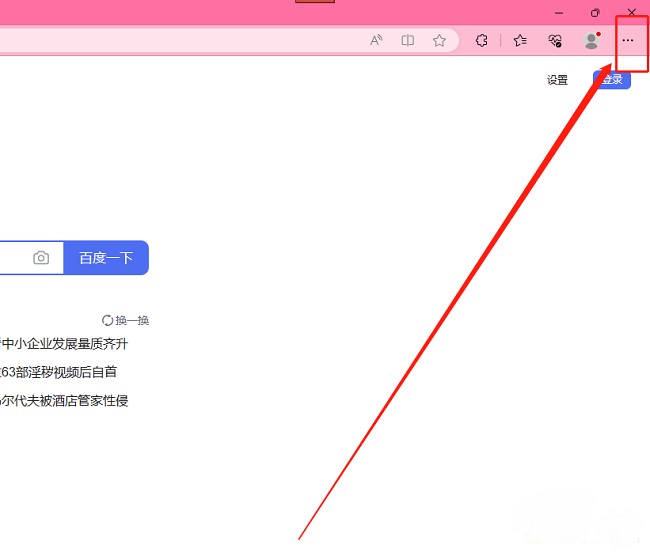The image size is (650, 552).
Task: Click the camera image search icon
Action: [41, 258]
